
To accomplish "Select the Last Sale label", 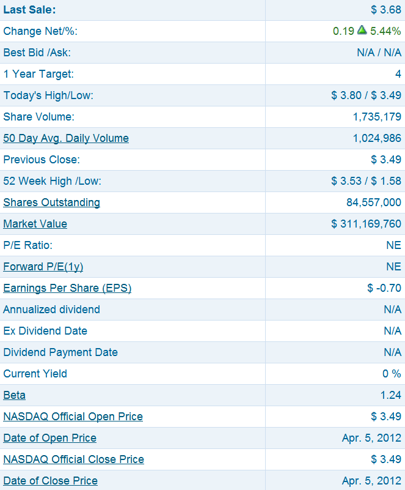I will (30, 10).
